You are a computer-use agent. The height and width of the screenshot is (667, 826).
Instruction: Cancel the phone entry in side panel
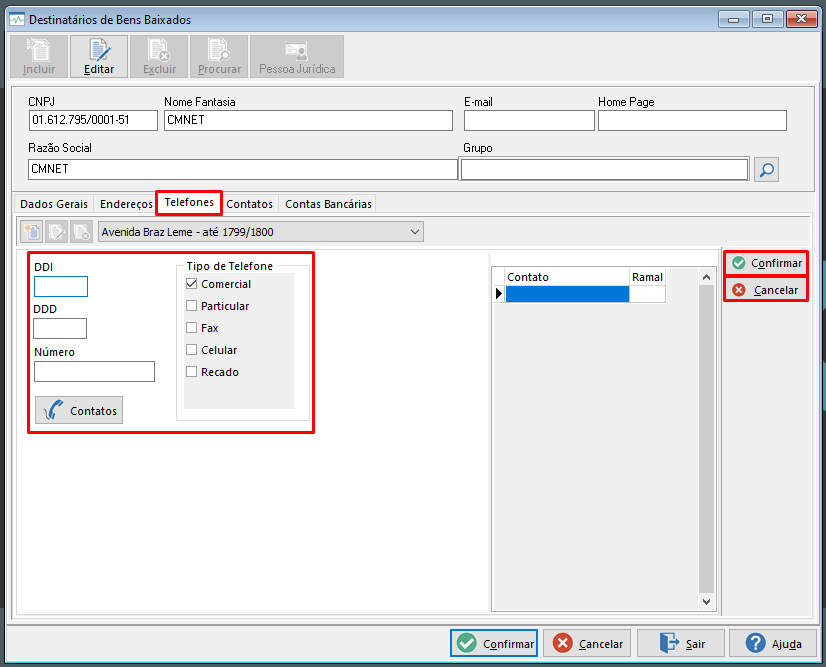(x=766, y=290)
